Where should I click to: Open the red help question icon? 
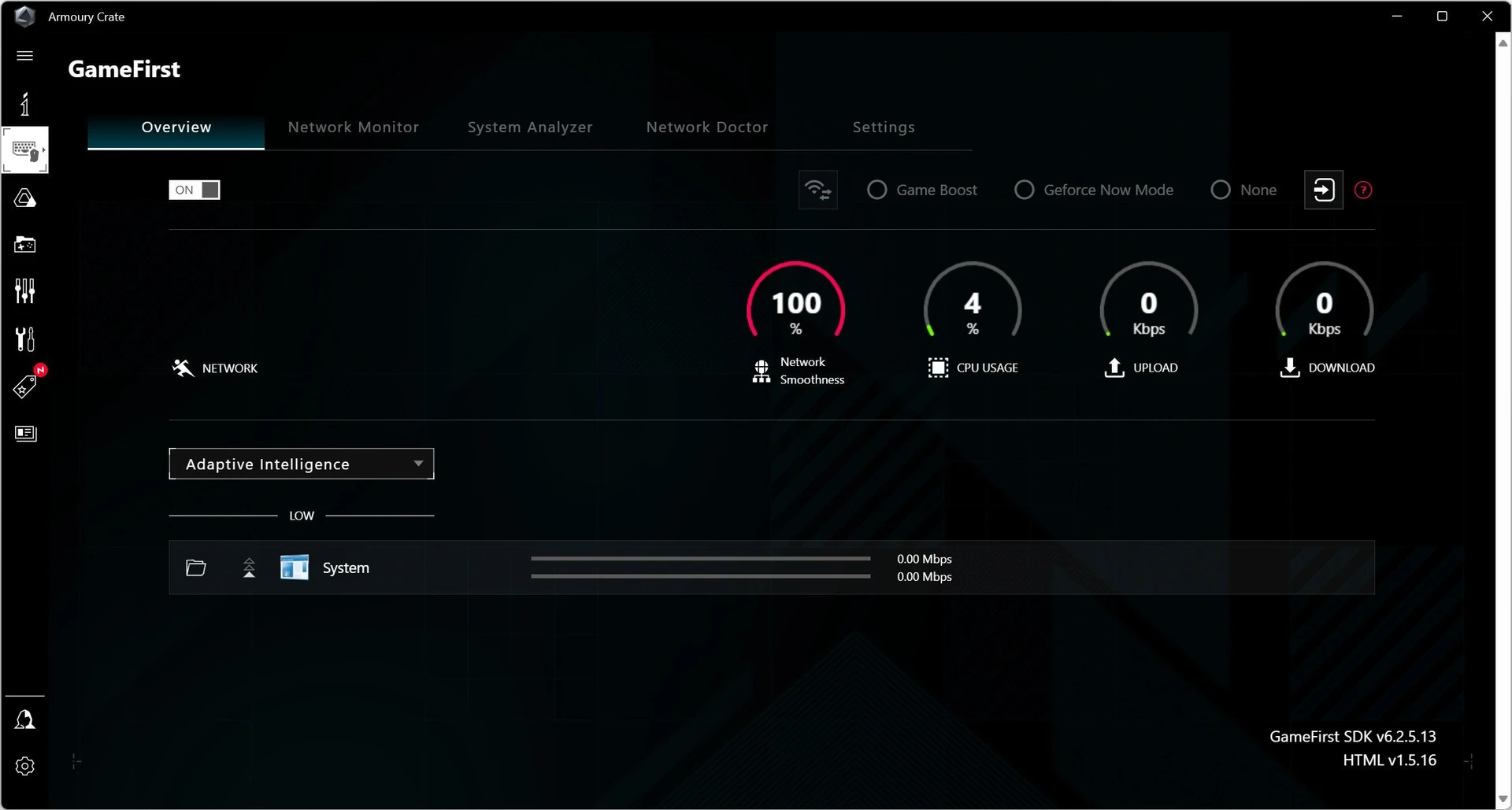tap(1363, 190)
